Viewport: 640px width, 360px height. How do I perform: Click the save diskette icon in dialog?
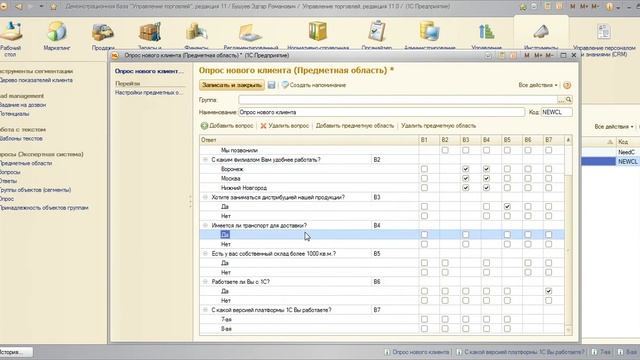click(x=271, y=85)
